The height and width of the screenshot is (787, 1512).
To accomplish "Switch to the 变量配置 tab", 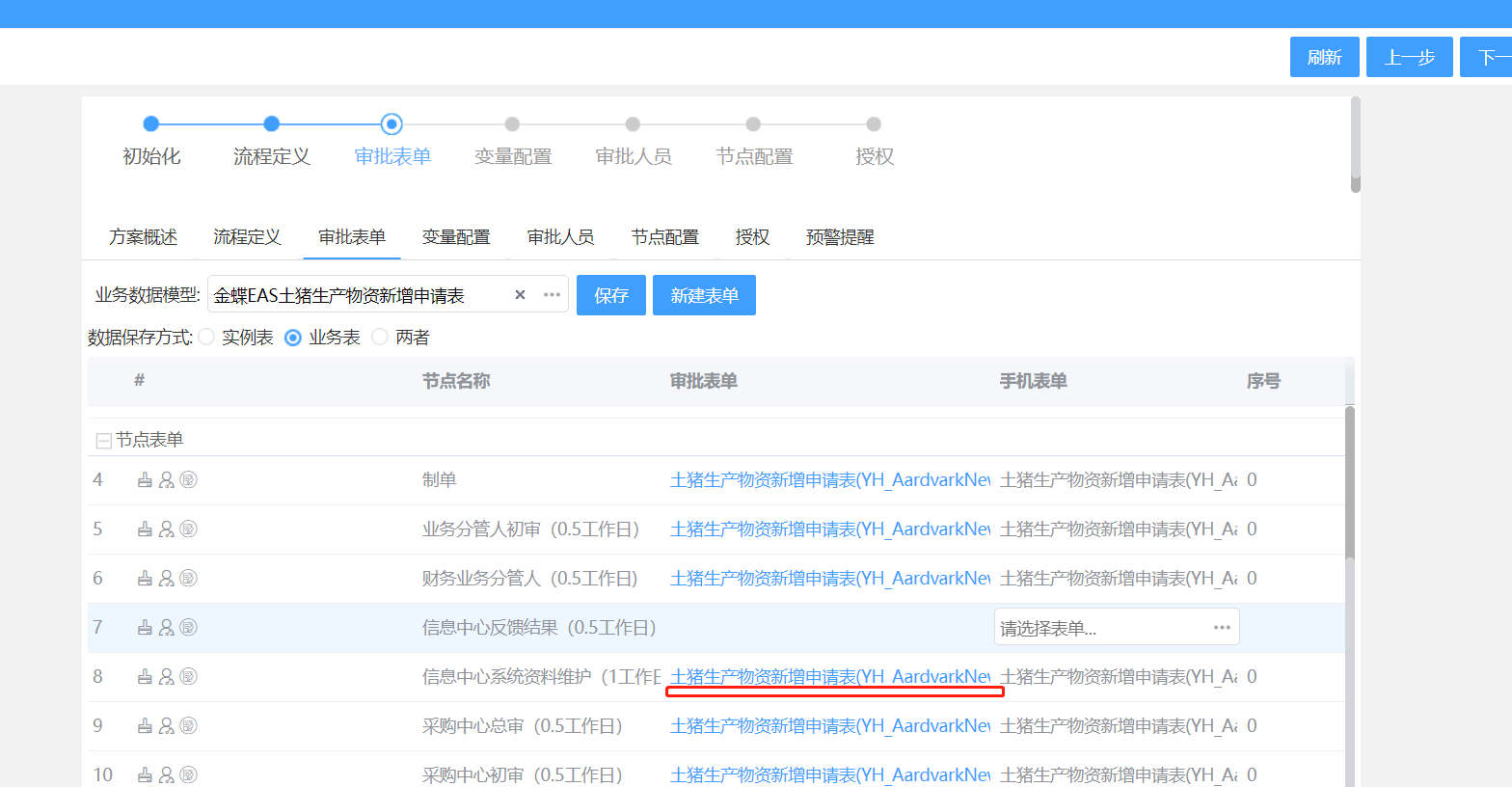I will [x=456, y=237].
